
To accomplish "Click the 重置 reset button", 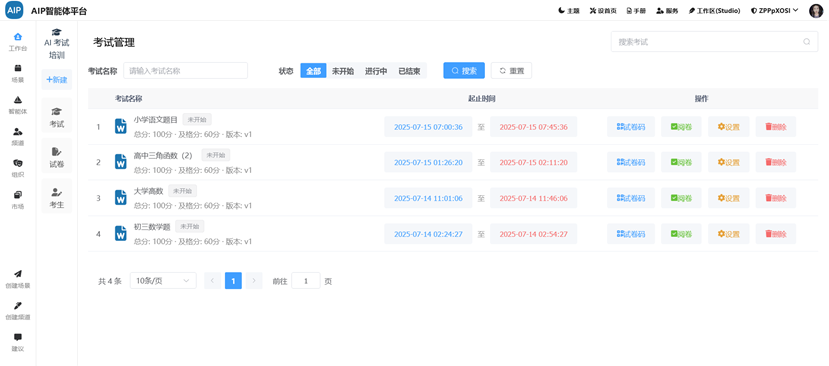I will [511, 71].
